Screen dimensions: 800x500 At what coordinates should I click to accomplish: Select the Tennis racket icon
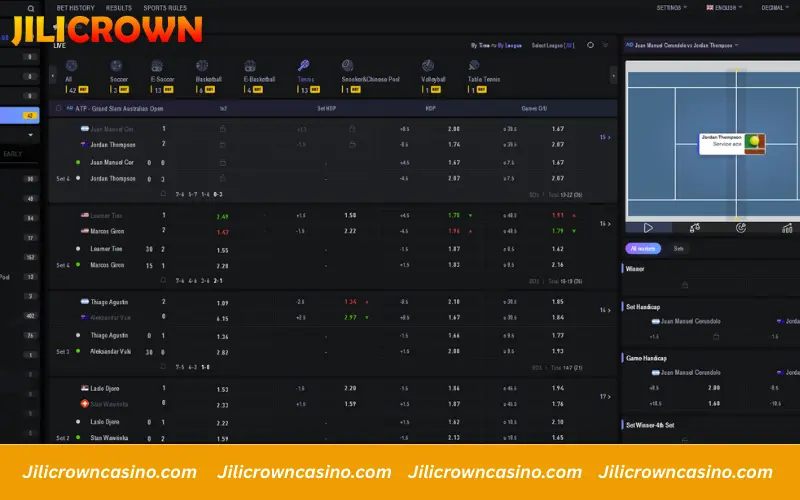click(x=304, y=65)
